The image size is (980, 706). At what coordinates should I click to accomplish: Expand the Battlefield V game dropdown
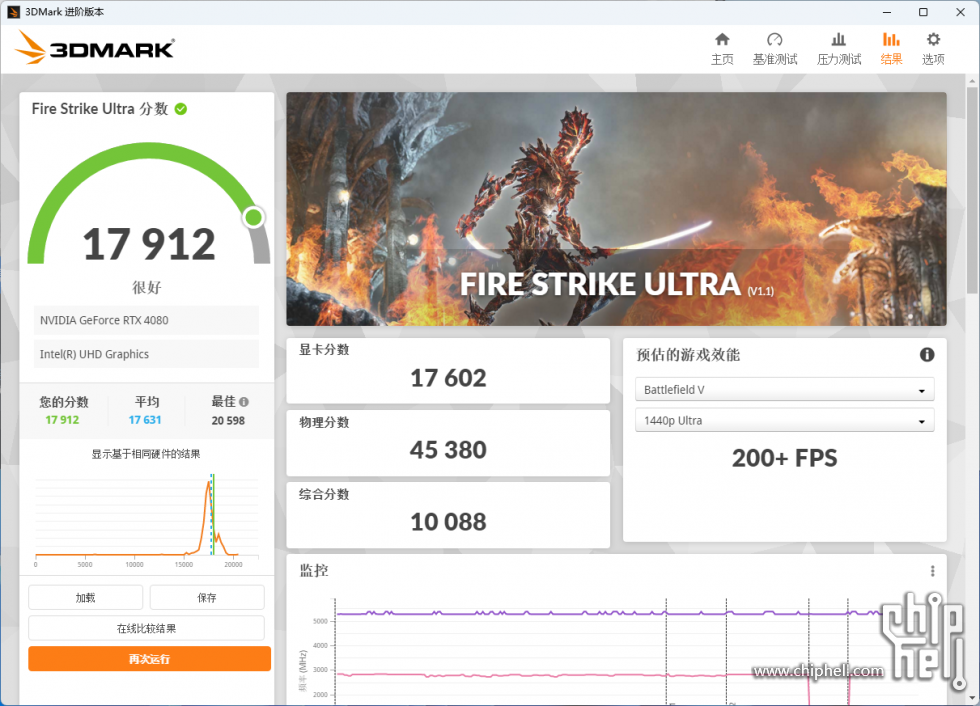point(784,389)
